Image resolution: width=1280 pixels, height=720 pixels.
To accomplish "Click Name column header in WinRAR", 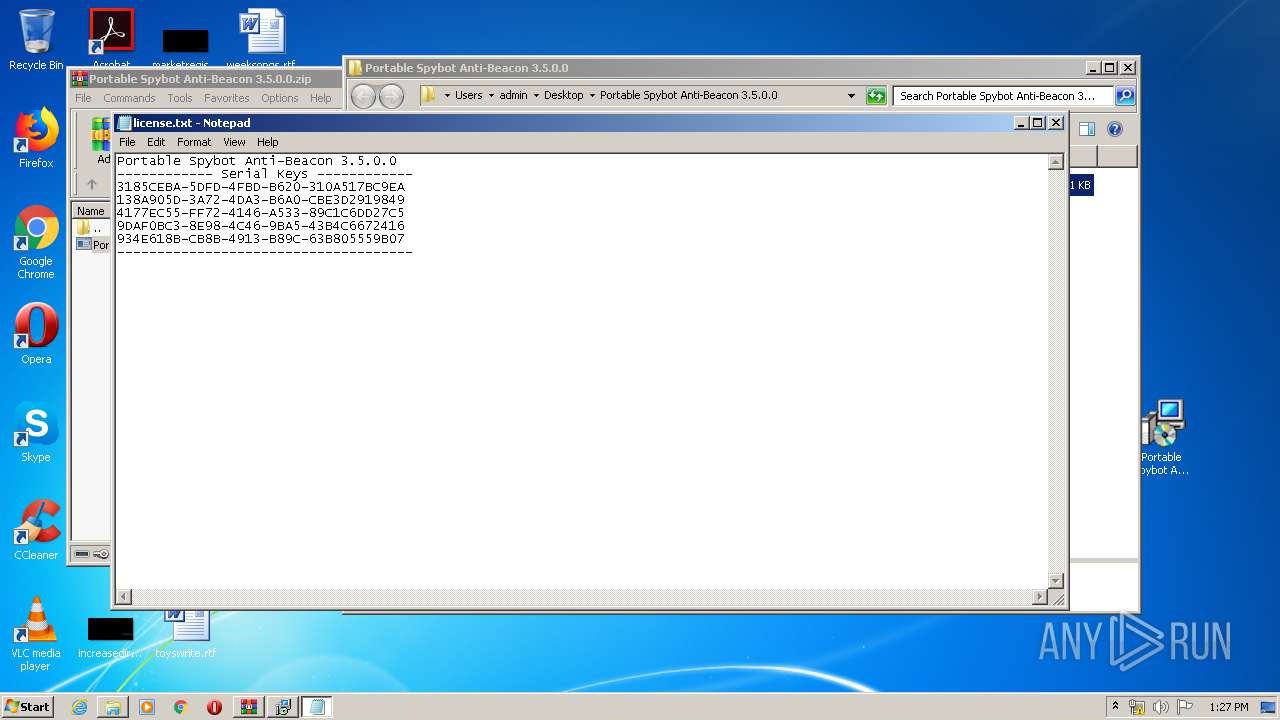I will (x=91, y=211).
